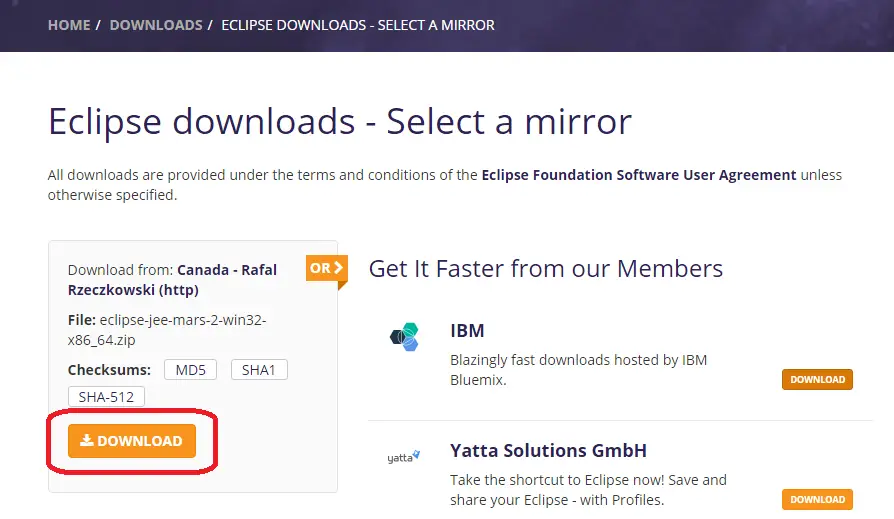
Task: Click the Eclipse downloads page title
Action: pos(340,121)
